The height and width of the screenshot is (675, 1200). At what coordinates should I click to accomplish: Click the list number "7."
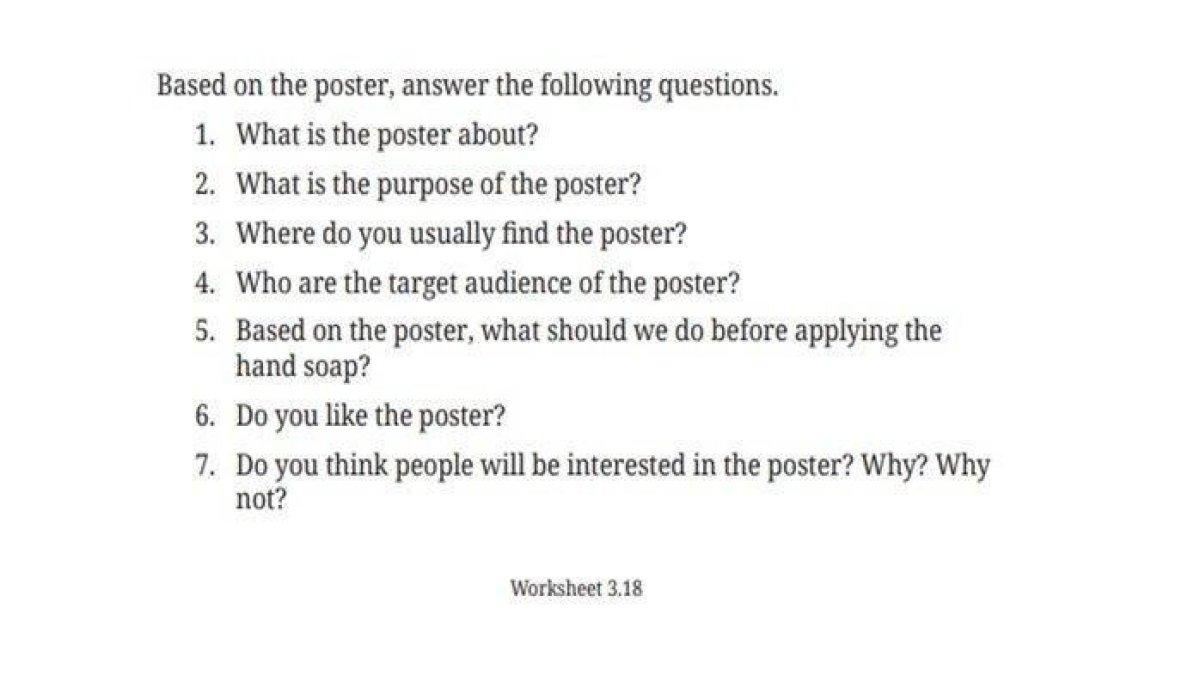207,466
